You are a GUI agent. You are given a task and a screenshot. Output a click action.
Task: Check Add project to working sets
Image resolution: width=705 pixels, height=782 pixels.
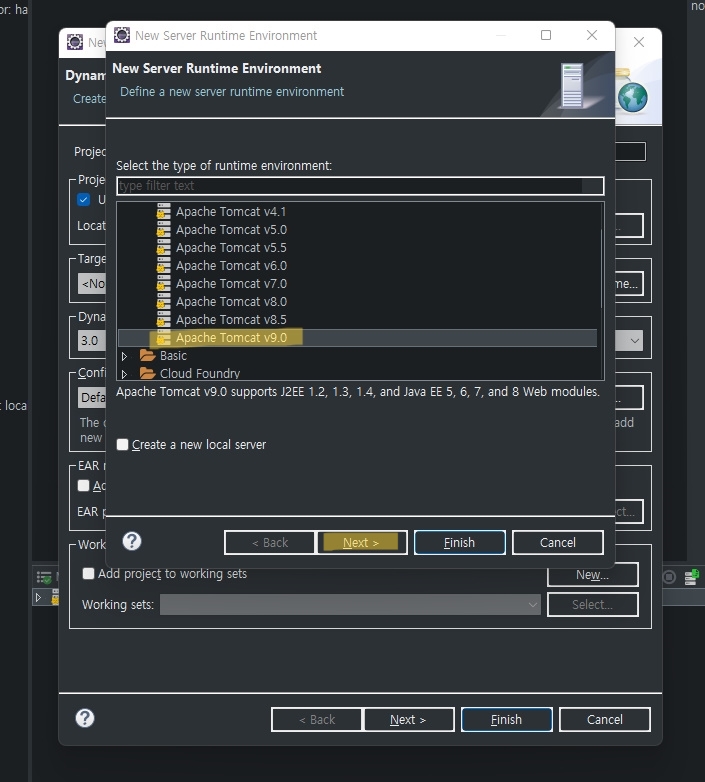tap(88, 574)
